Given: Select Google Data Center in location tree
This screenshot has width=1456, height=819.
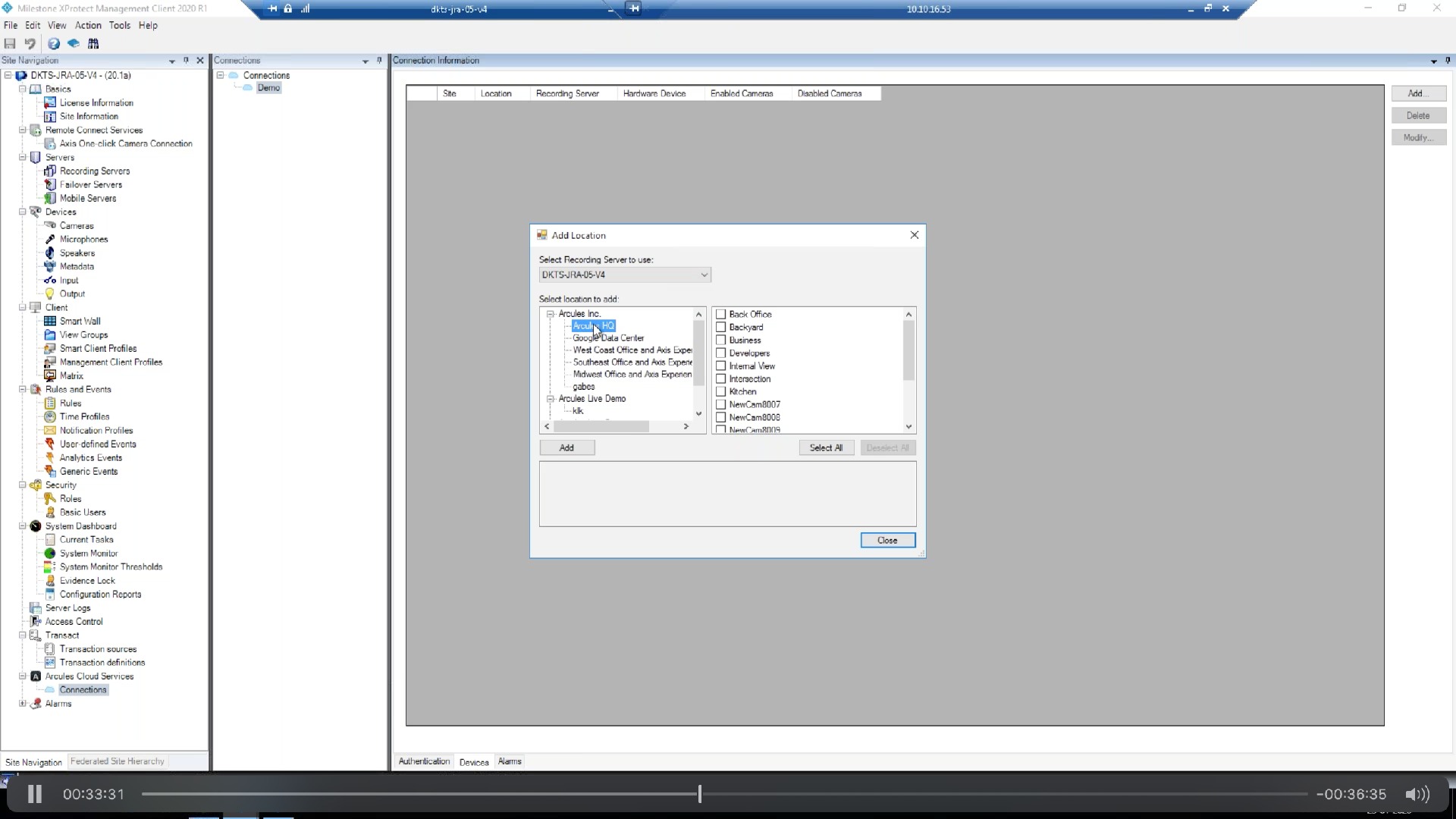Looking at the screenshot, I should tap(608, 338).
